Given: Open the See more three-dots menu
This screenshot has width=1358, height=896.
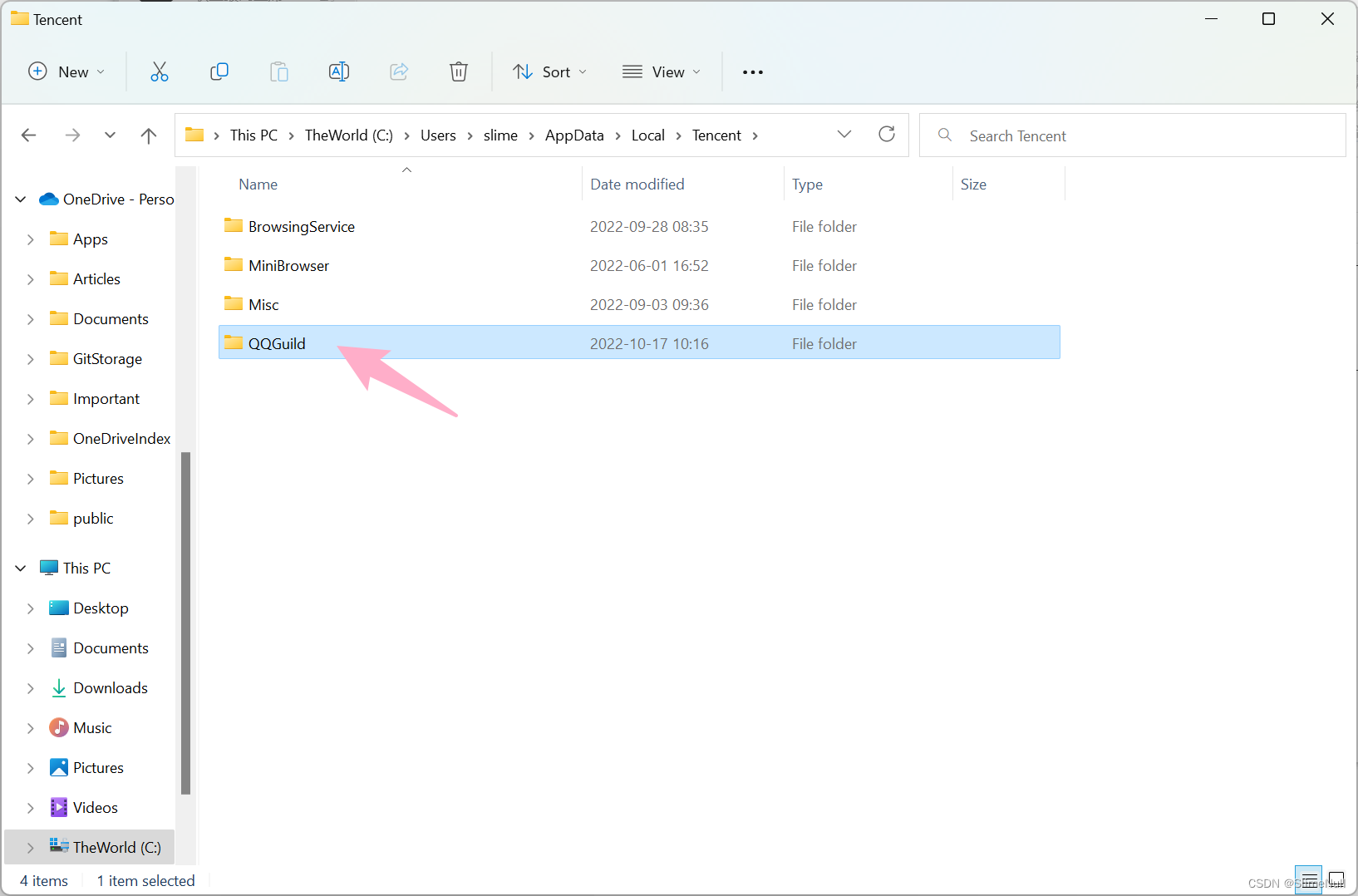Looking at the screenshot, I should point(753,72).
